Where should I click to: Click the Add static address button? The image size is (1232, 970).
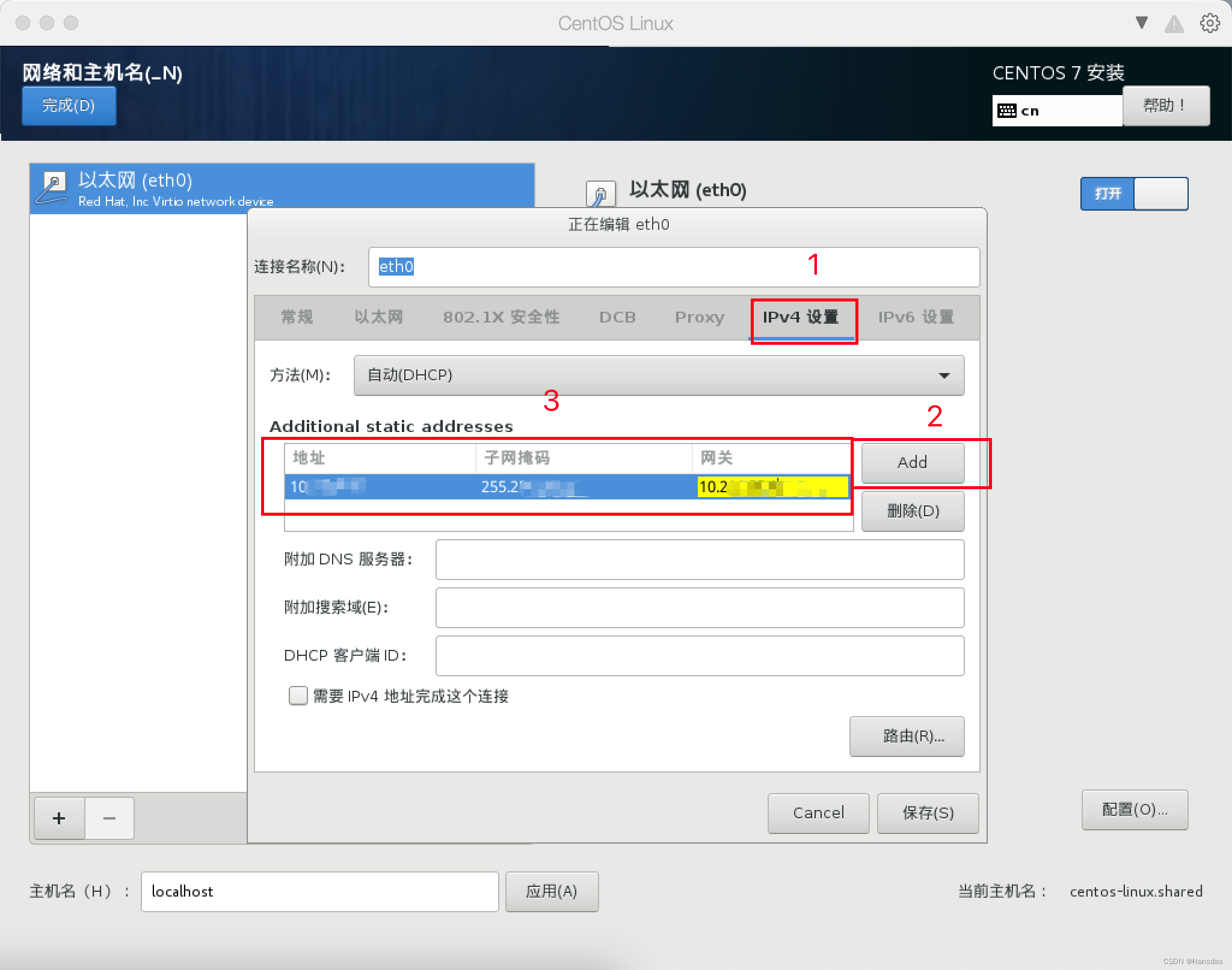coord(912,462)
